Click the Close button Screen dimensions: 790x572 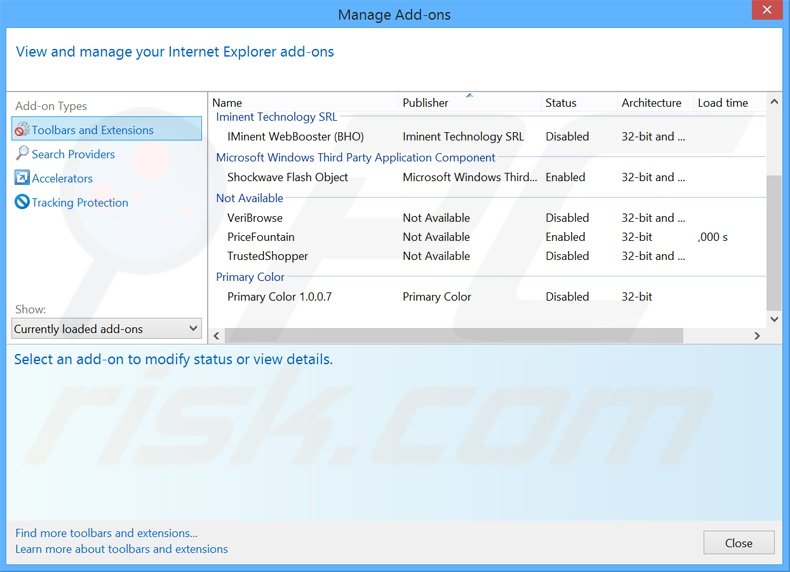(x=739, y=543)
